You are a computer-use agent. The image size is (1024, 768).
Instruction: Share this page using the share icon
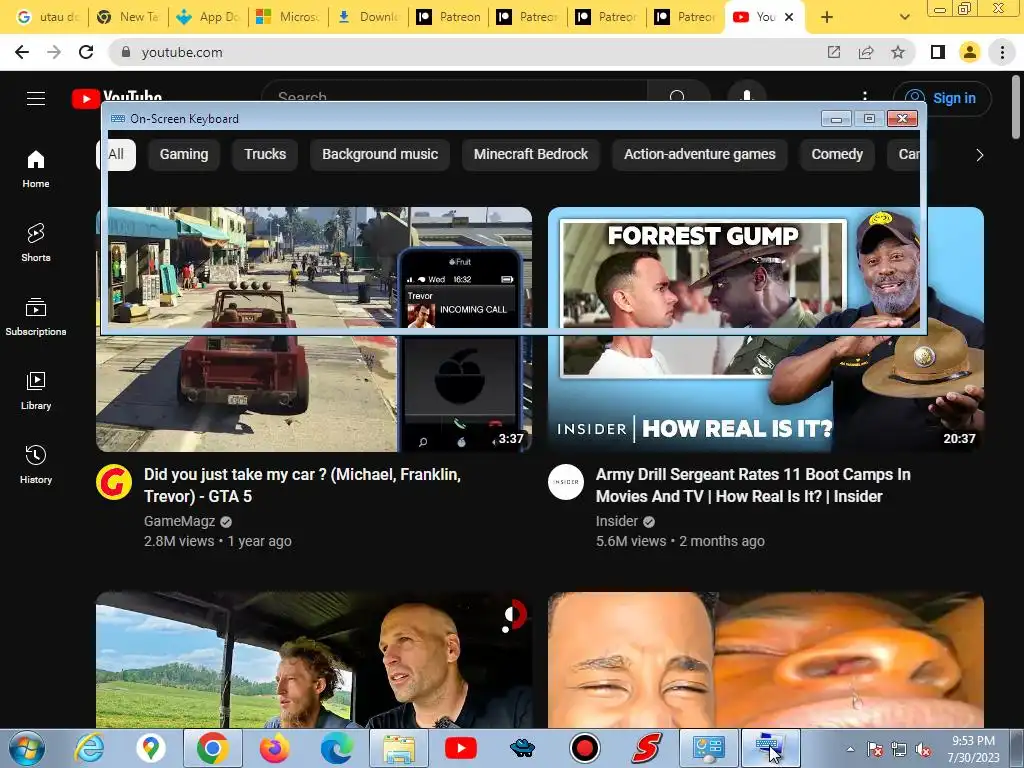[866, 52]
